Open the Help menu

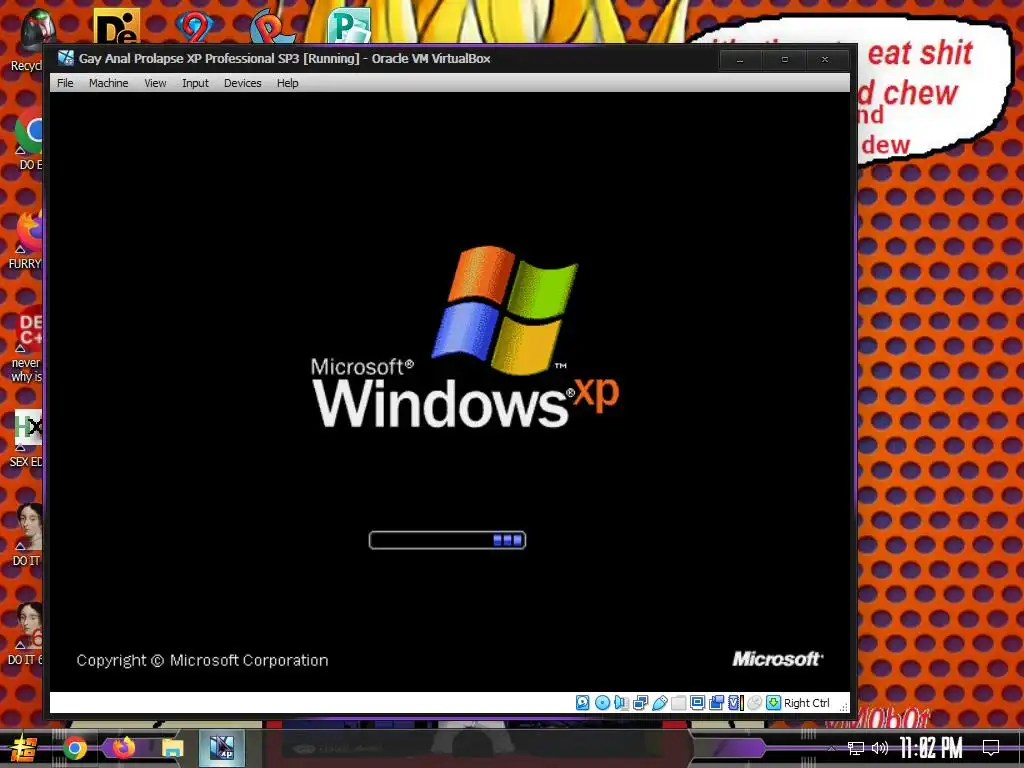click(287, 83)
